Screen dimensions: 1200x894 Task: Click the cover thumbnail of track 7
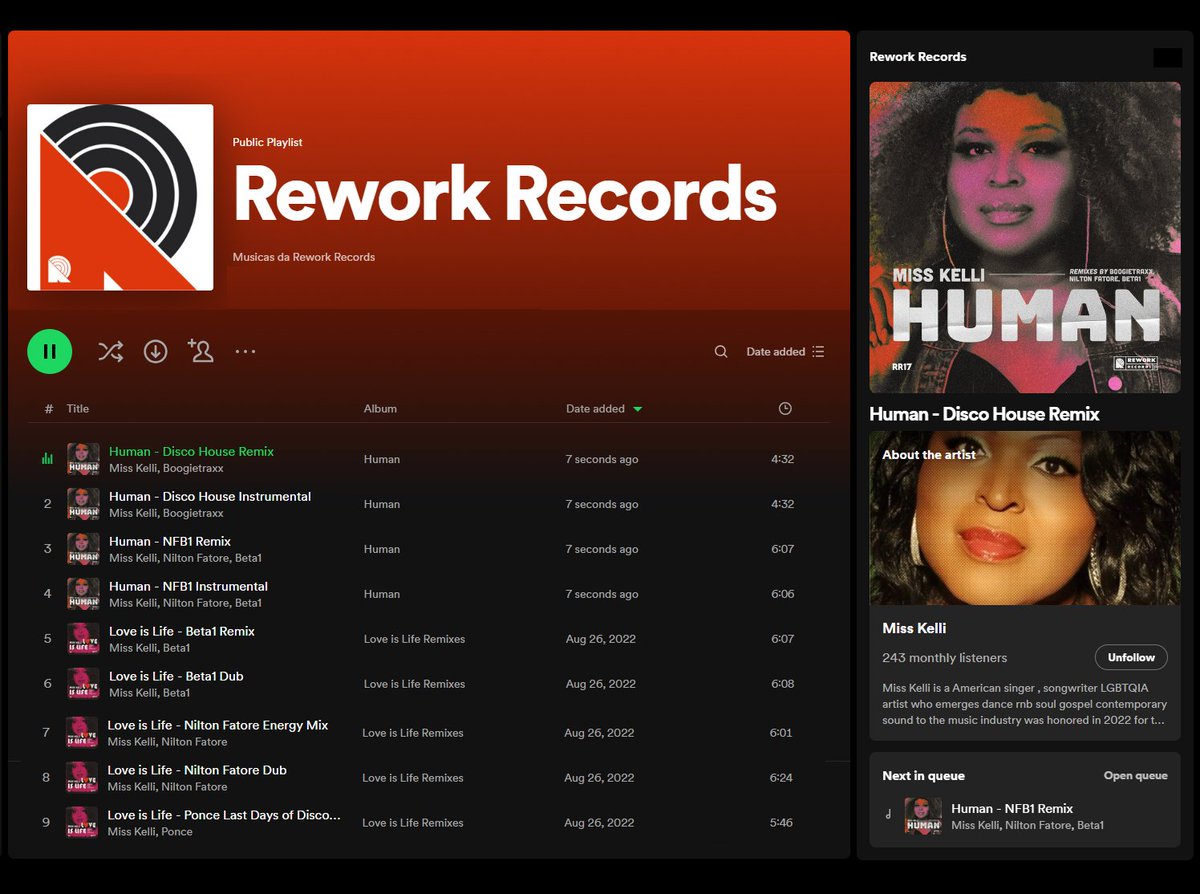(x=82, y=733)
